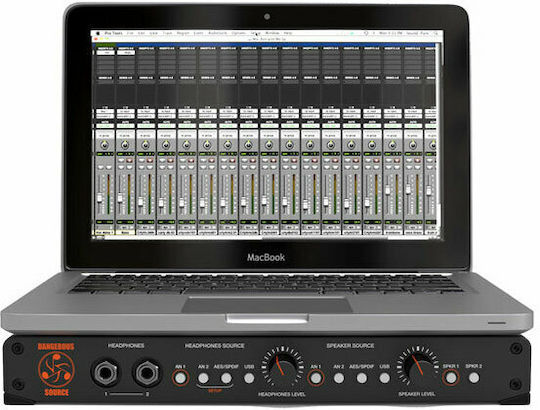Solo the second mixer channel
The height and width of the screenshot is (410, 540).
pyautogui.click(x=121, y=167)
